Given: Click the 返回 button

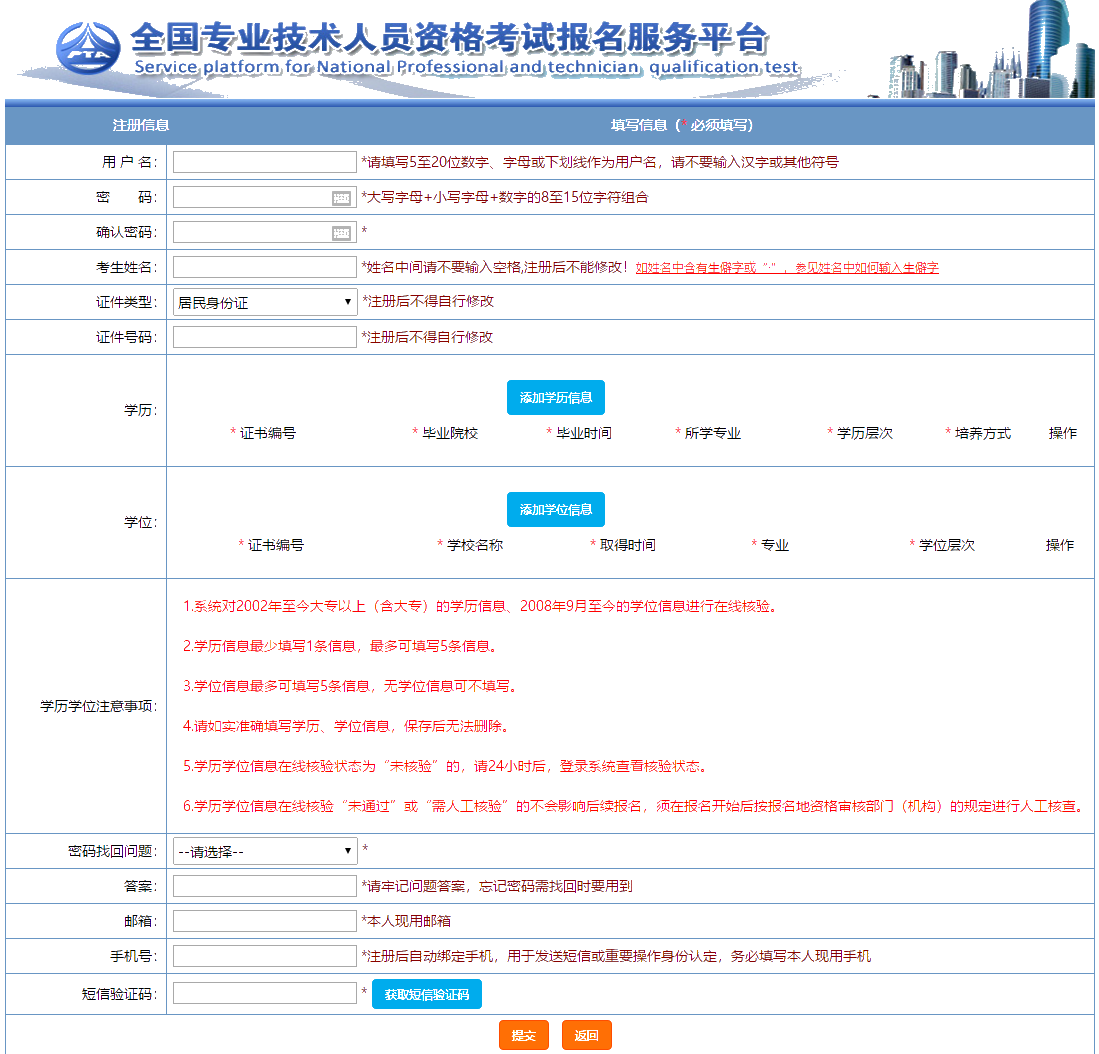Looking at the screenshot, I should tap(586, 1036).
